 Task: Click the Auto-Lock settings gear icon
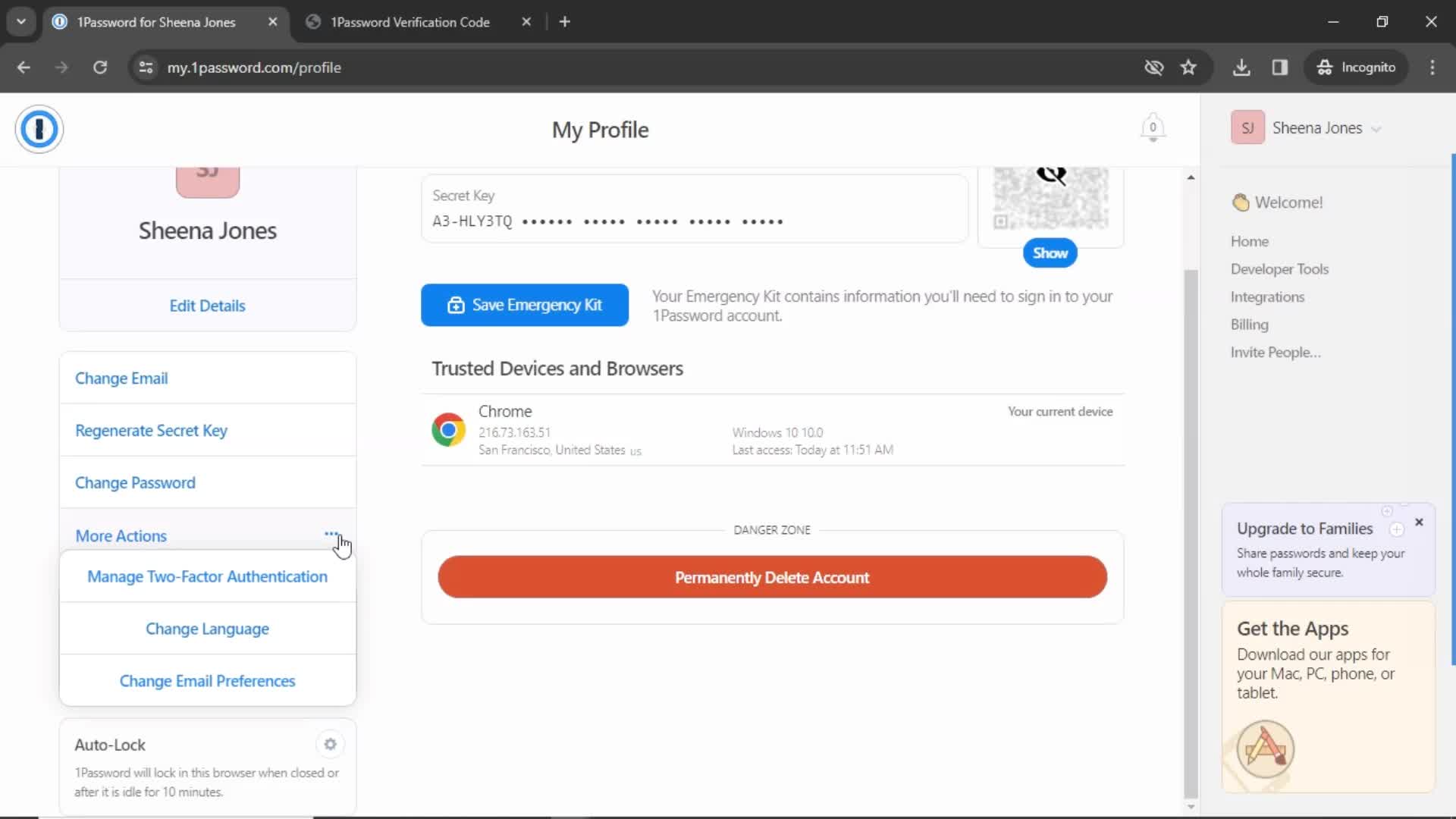click(x=330, y=744)
